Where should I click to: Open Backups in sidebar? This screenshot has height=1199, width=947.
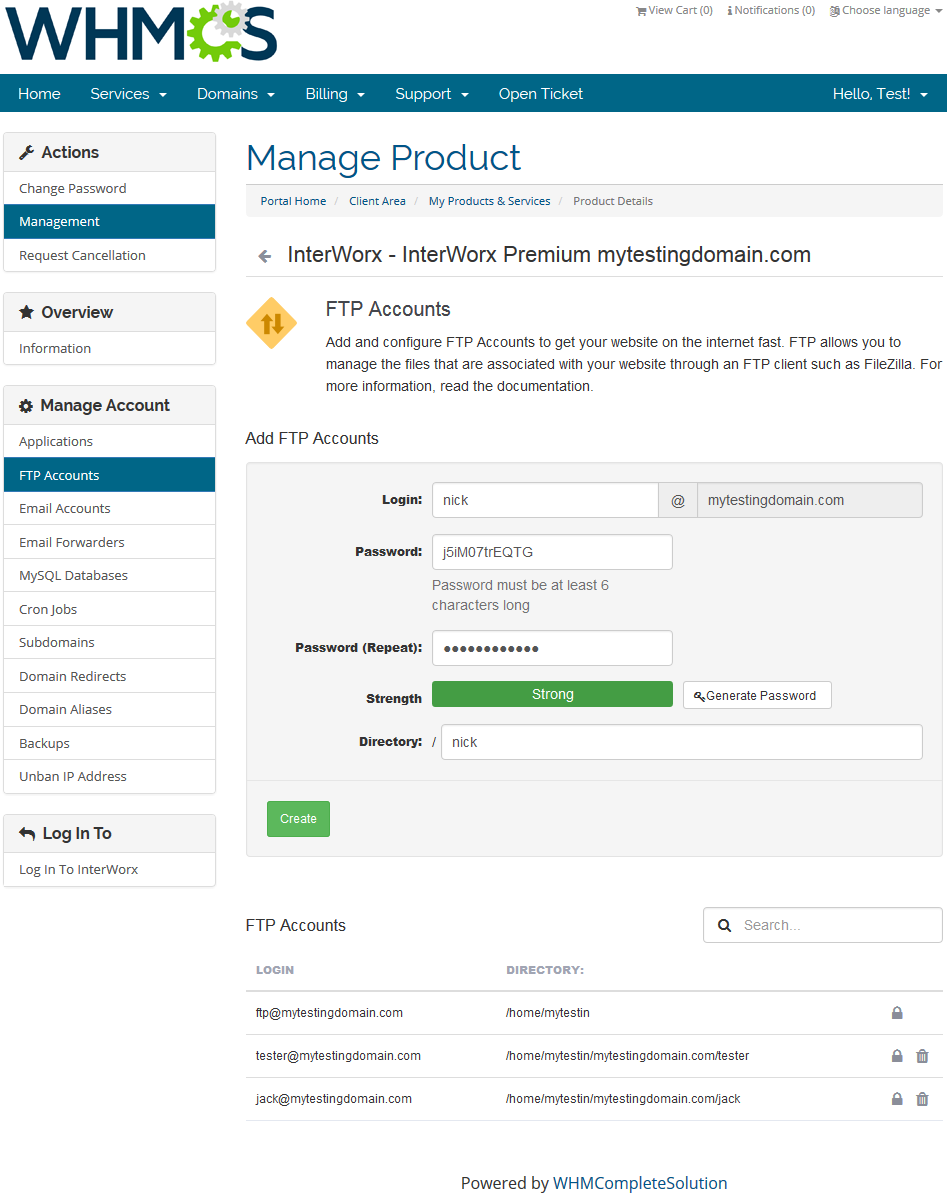(109, 743)
